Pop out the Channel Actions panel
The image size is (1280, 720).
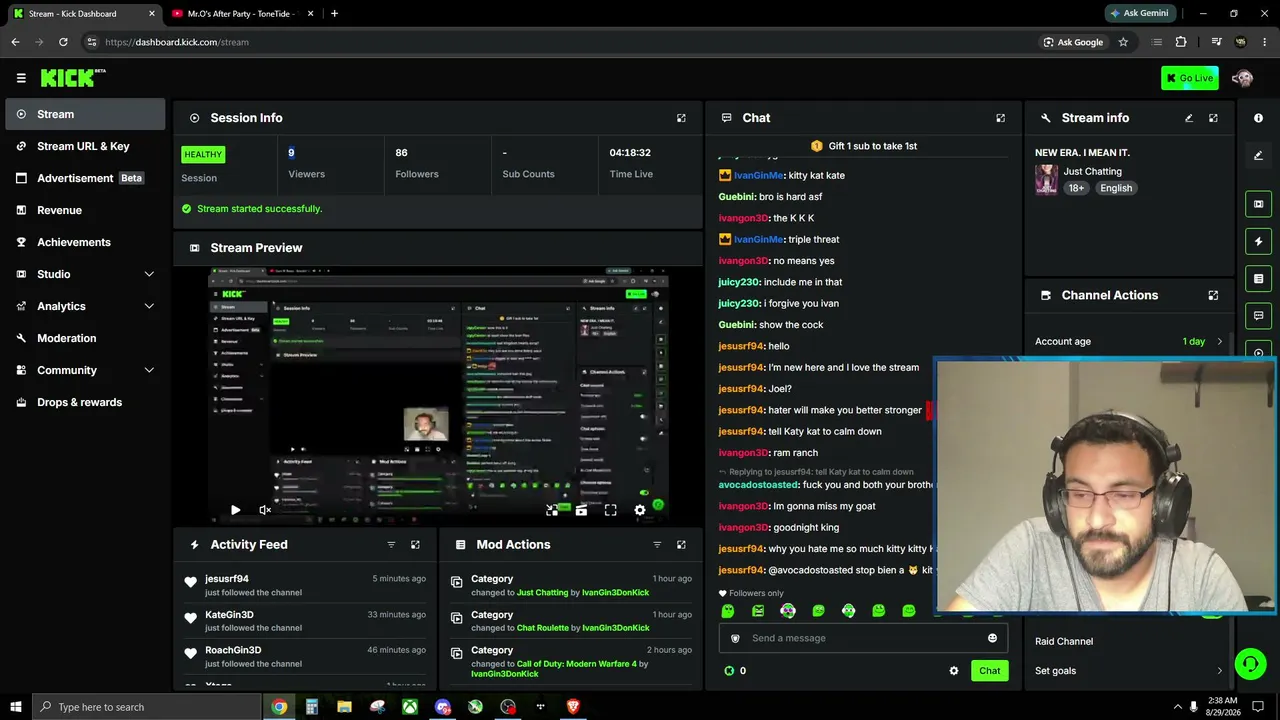pyautogui.click(x=1213, y=295)
